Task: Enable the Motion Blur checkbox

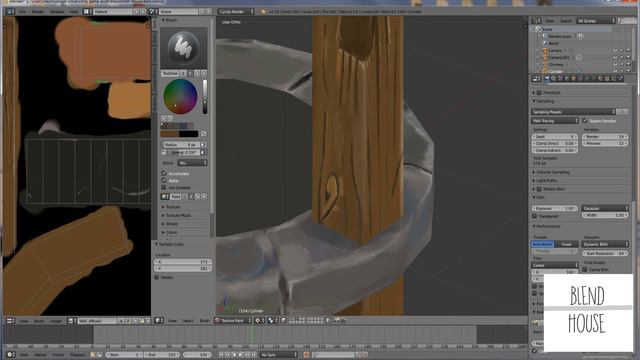Action: (539, 189)
